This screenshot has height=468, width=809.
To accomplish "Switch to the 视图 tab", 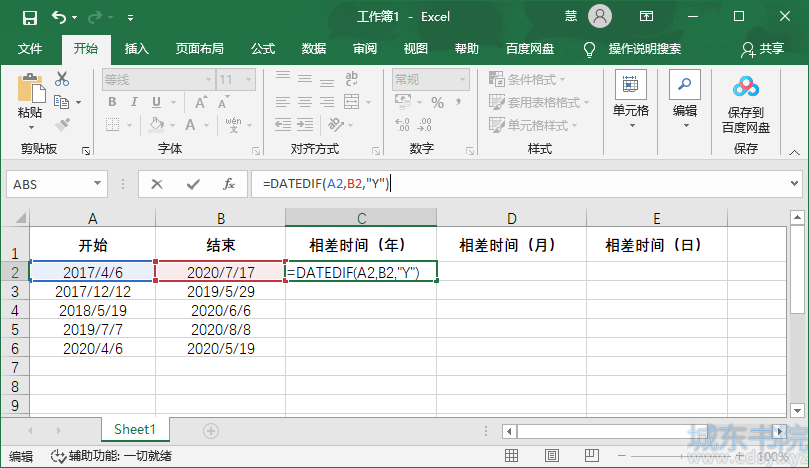I will 415,49.
